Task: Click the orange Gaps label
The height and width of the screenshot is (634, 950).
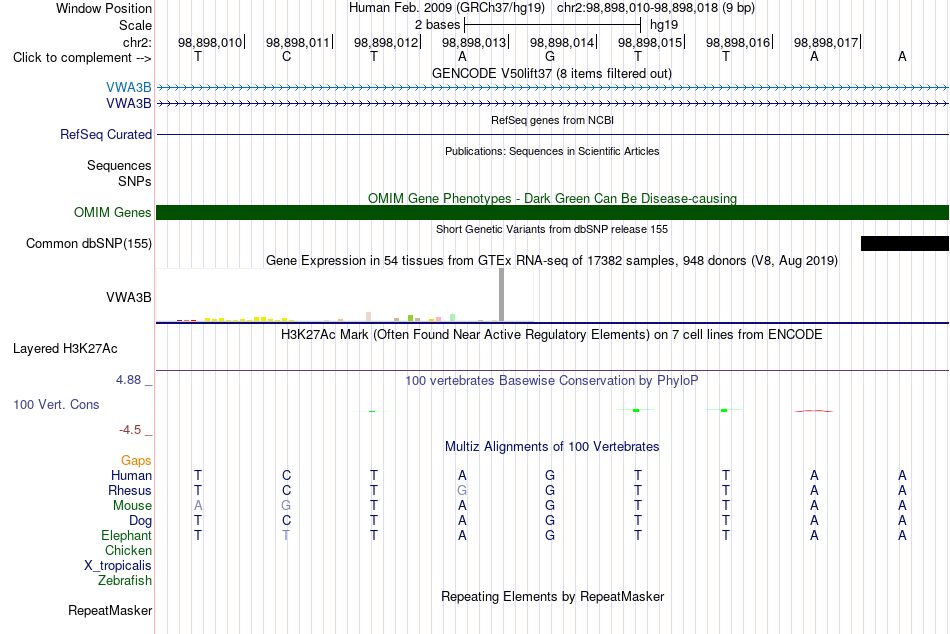Action: coord(136,461)
